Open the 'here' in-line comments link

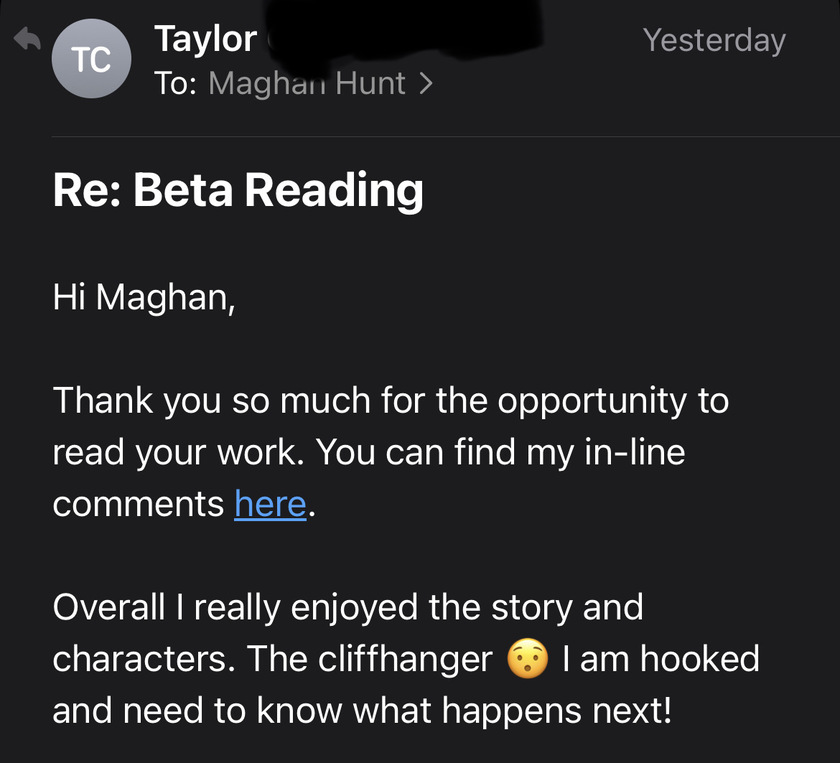tap(271, 504)
